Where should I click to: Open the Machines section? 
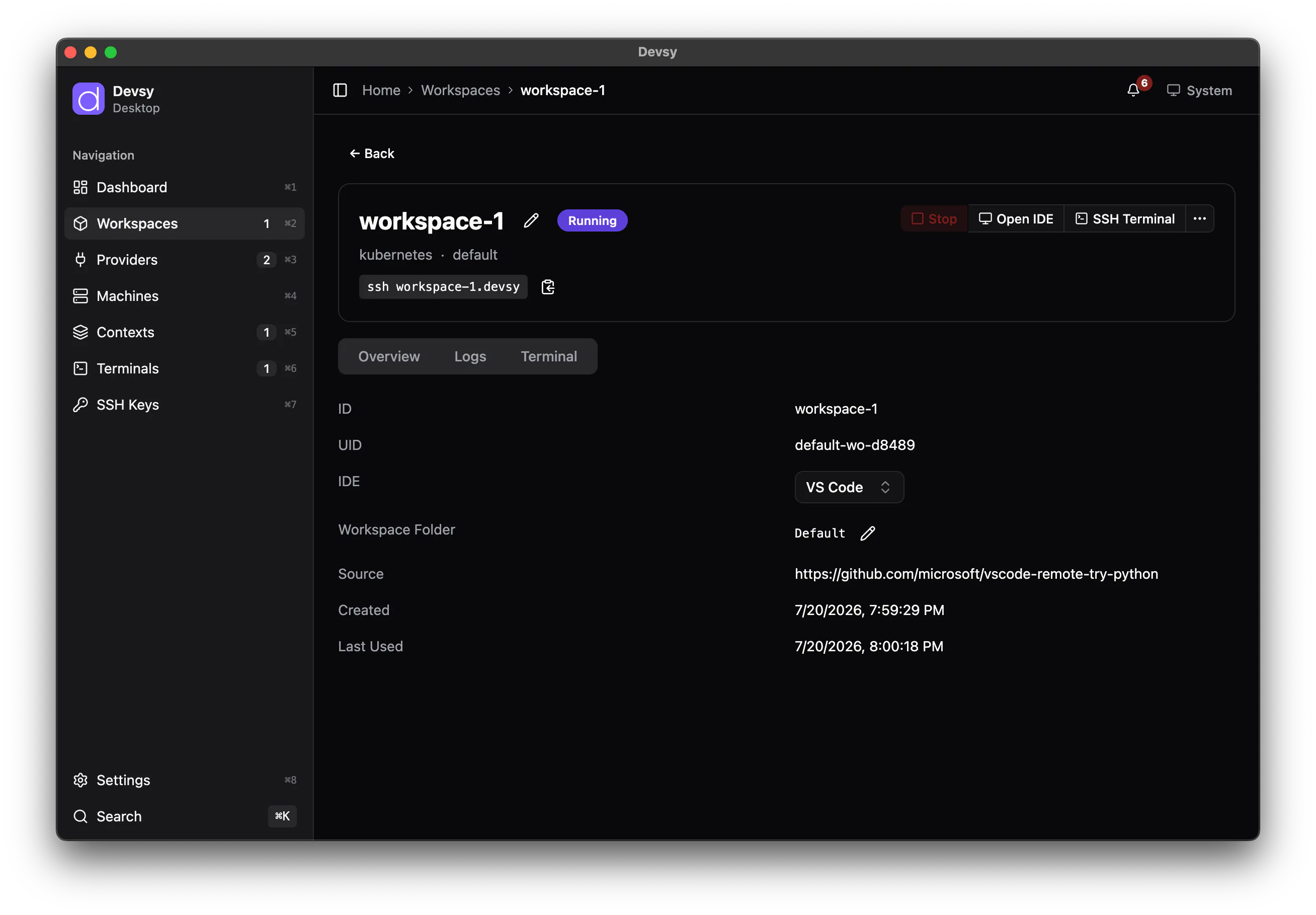[185, 296]
